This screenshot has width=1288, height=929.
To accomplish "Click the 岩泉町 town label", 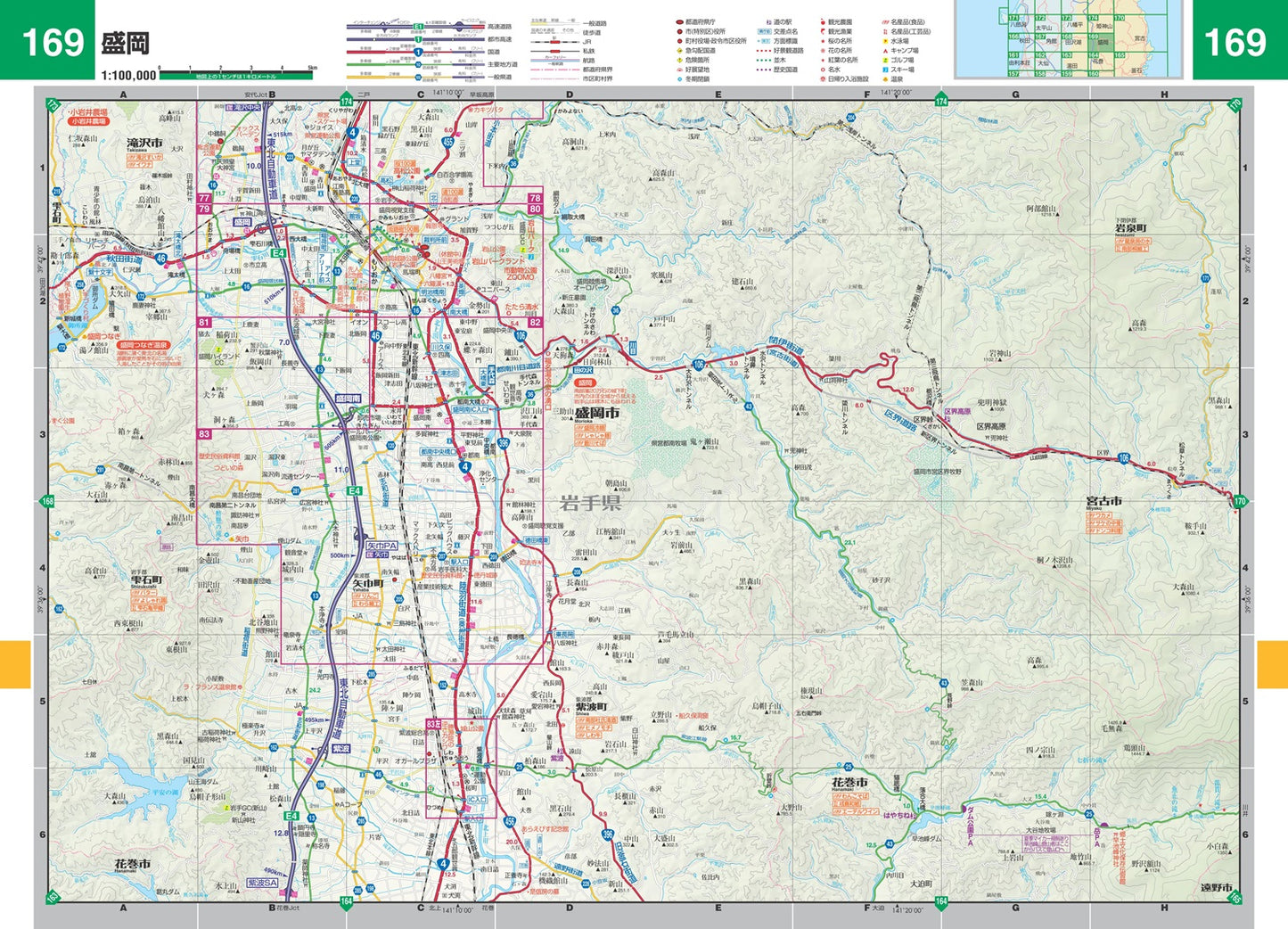I will tap(1131, 229).
